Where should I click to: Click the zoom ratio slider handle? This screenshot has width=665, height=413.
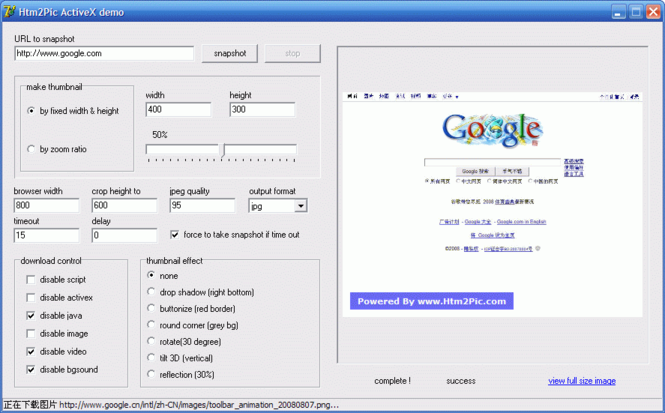point(223,150)
